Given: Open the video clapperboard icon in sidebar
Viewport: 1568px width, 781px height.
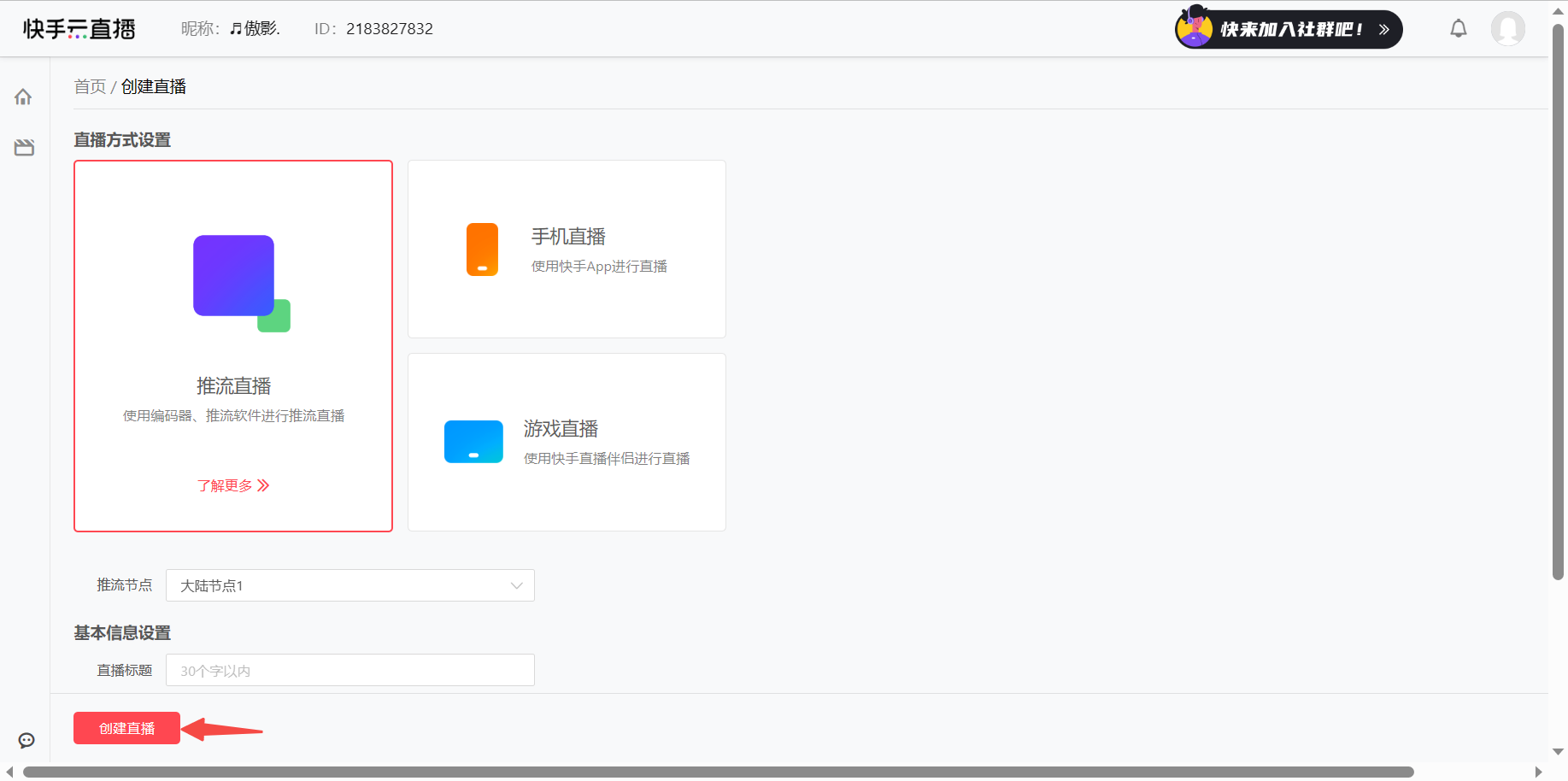Looking at the screenshot, I should tap(24, 148).
